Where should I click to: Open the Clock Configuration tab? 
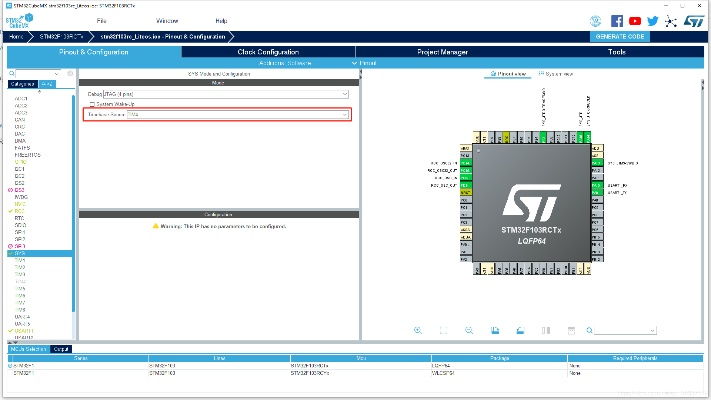[x=268, y=51]
